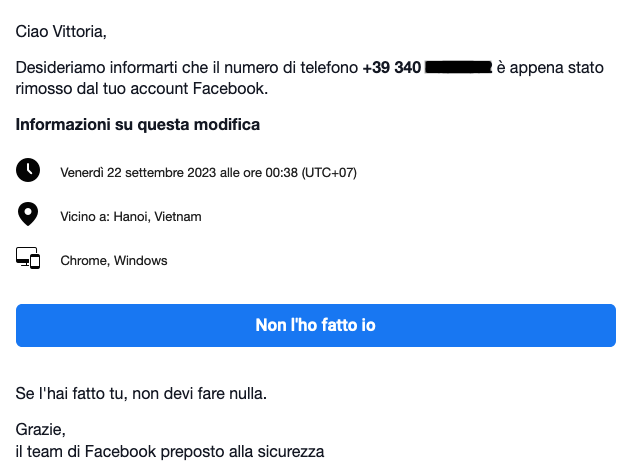
Task: Click "rimosso dal tuo account Facebook" text
Action: 142,89
